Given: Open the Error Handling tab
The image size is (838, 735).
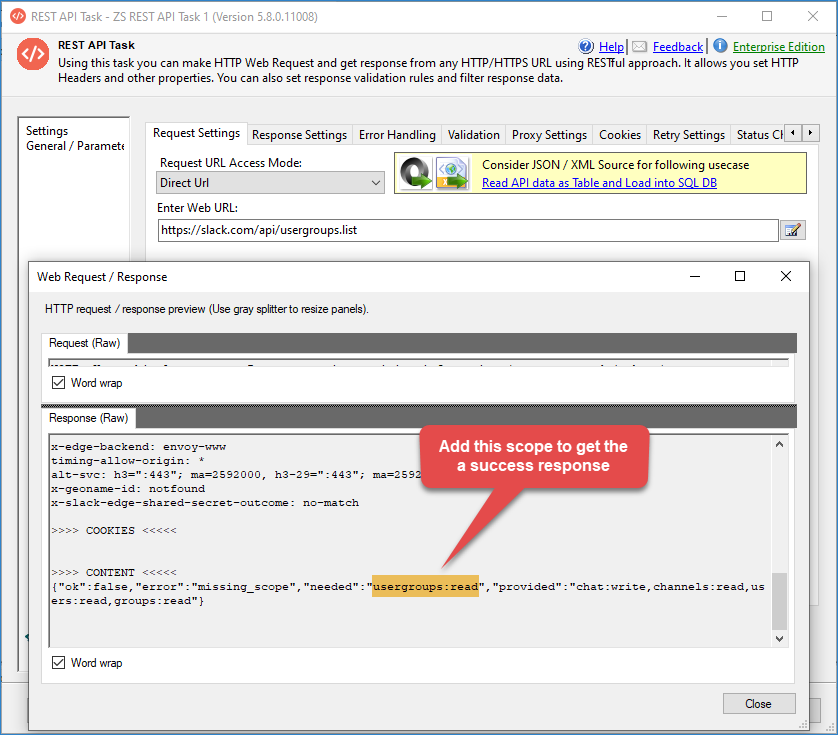Looking at the screenshot, I should (x=397, y=135).
